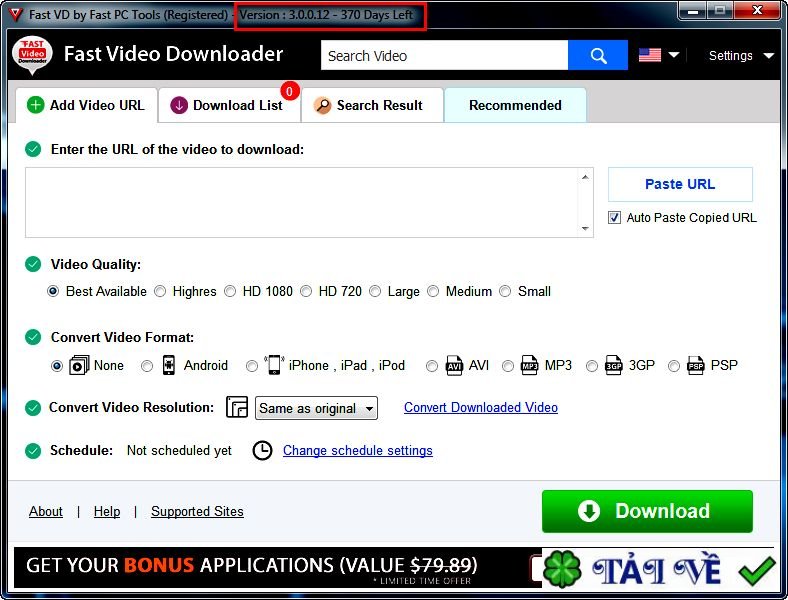This screenshot has height=600, width=788.
Task: Select None convert format radio
Action: click(x=57, y=366)
